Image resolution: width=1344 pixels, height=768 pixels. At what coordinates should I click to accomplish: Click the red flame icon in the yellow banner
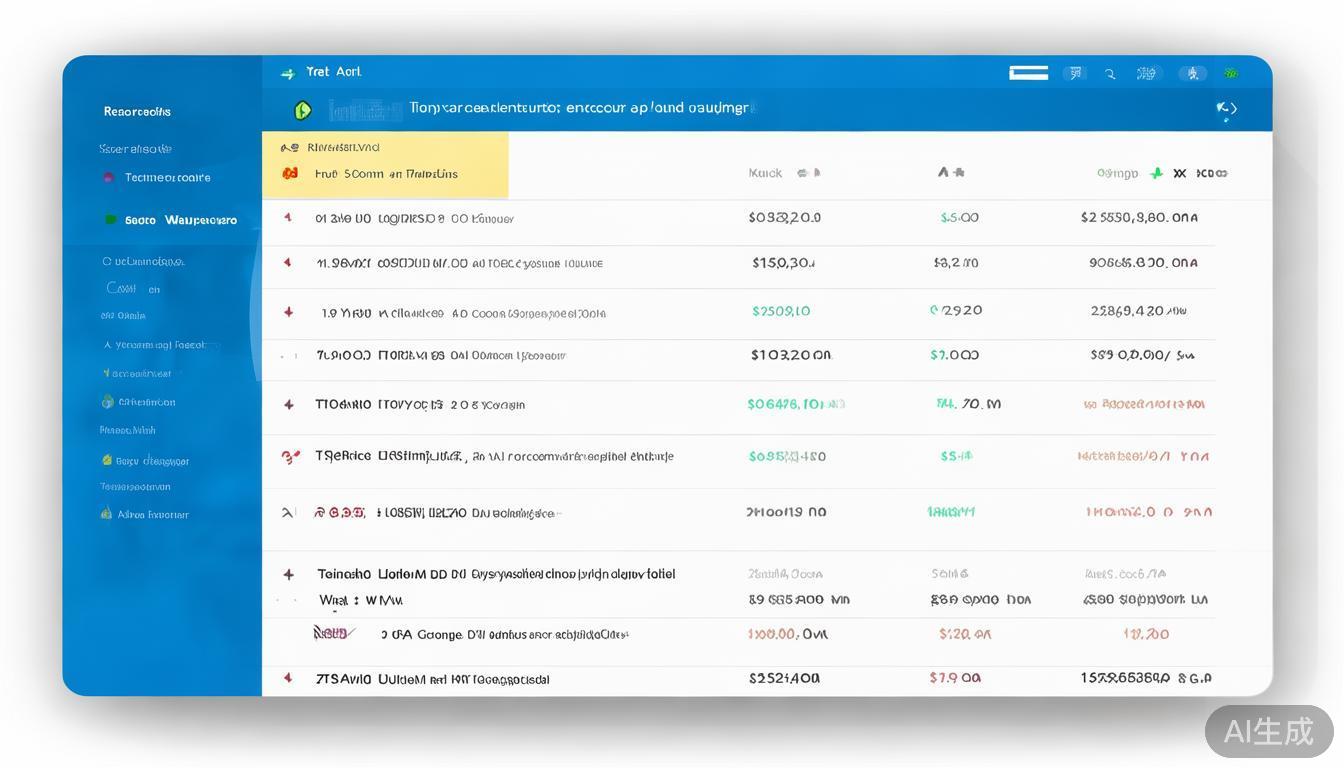289,173
